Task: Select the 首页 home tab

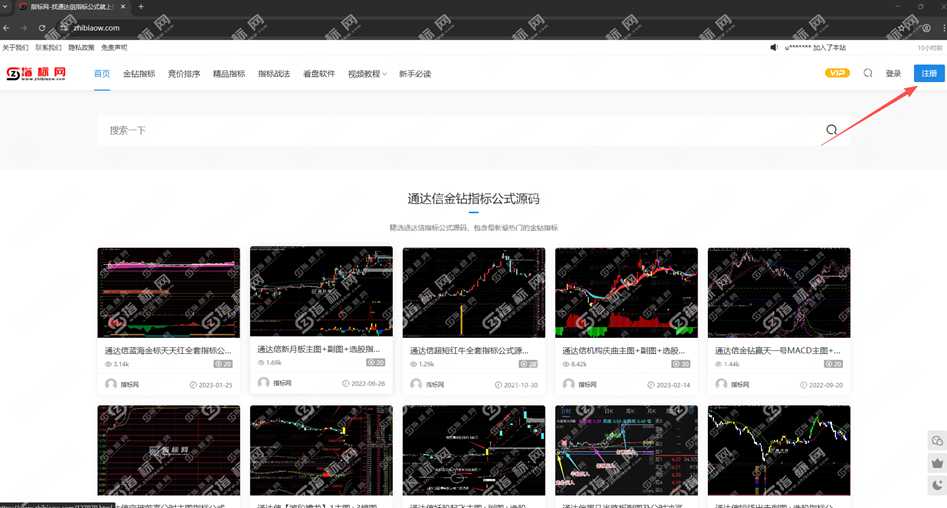Action: pyautogui.click(x=102, y=74)
